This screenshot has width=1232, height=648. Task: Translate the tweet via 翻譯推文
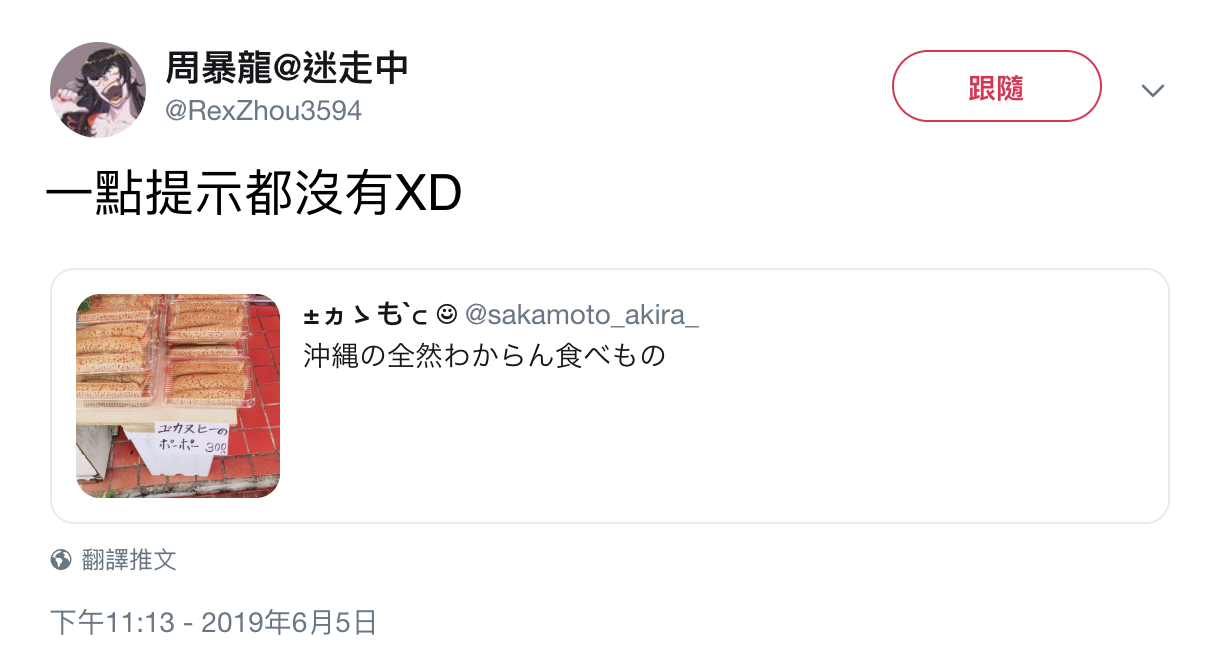[129, 560]
